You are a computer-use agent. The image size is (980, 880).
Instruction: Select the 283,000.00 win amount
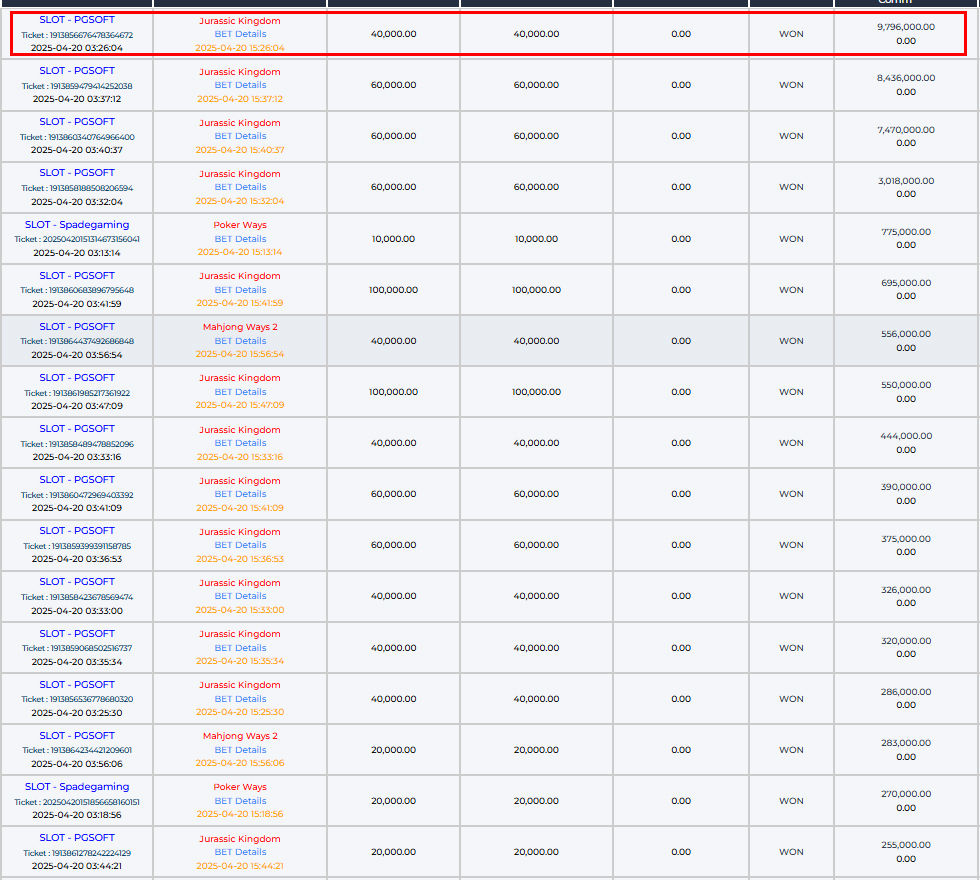click(x=906, y=743)
